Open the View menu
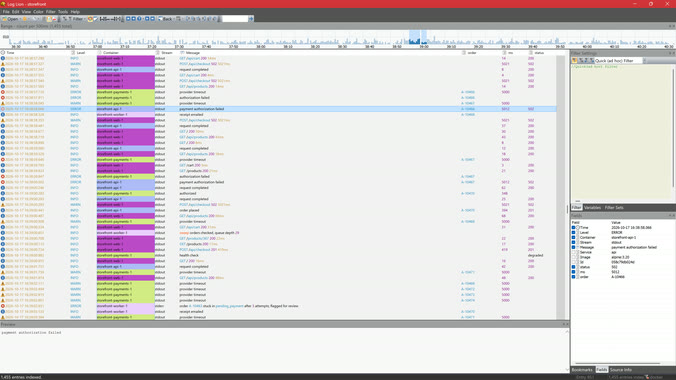Image resolution: width=676 pixels, height=380 pixels. click(x=26, y=12)
